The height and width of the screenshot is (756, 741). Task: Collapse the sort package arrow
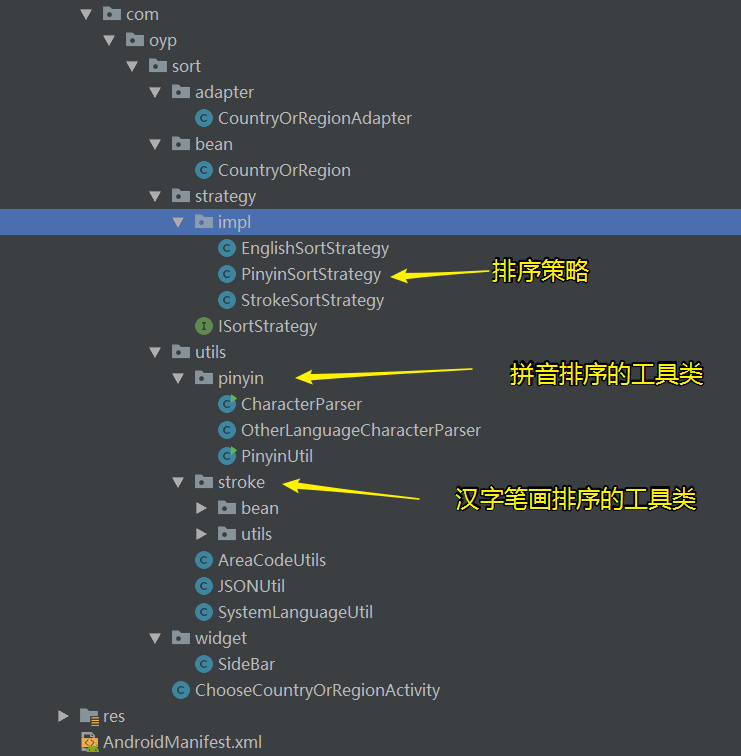point(132,66)
